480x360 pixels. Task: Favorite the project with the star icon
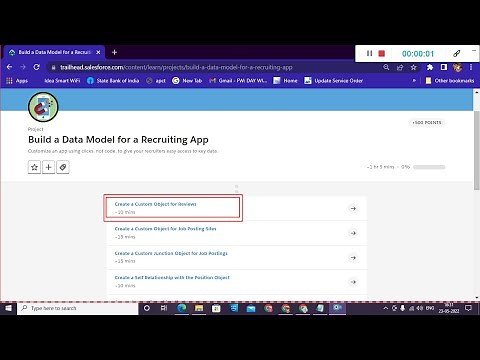pos(34,167)
